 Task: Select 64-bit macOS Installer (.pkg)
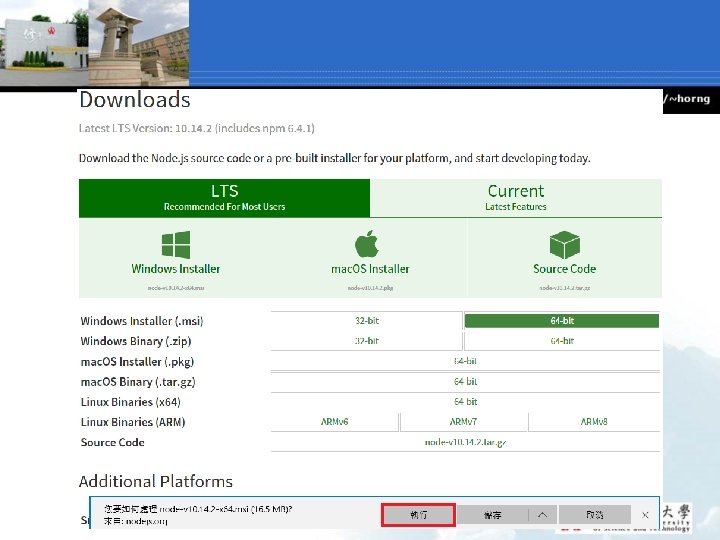(465, 361)
